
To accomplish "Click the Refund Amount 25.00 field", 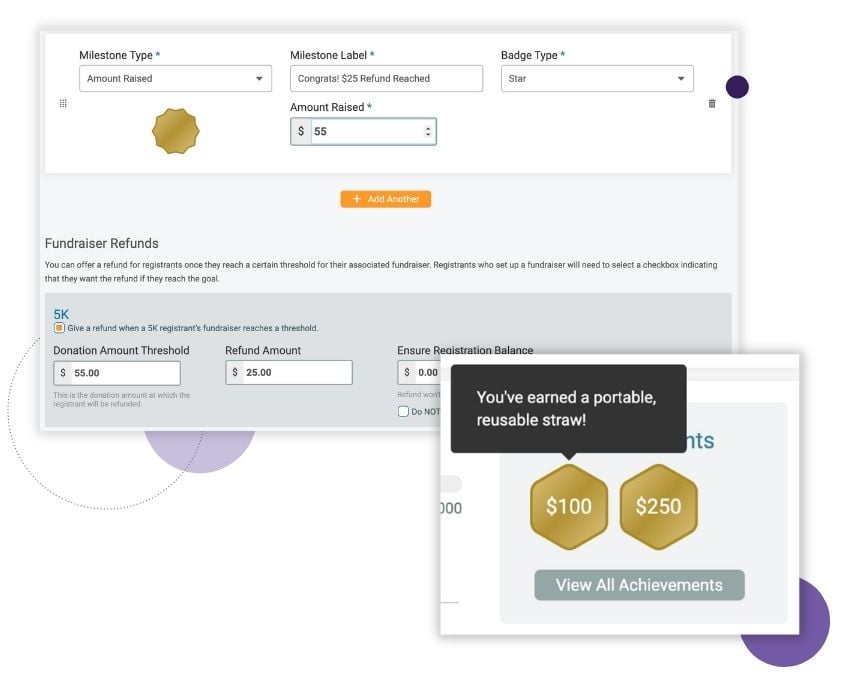I will (289, 372).
